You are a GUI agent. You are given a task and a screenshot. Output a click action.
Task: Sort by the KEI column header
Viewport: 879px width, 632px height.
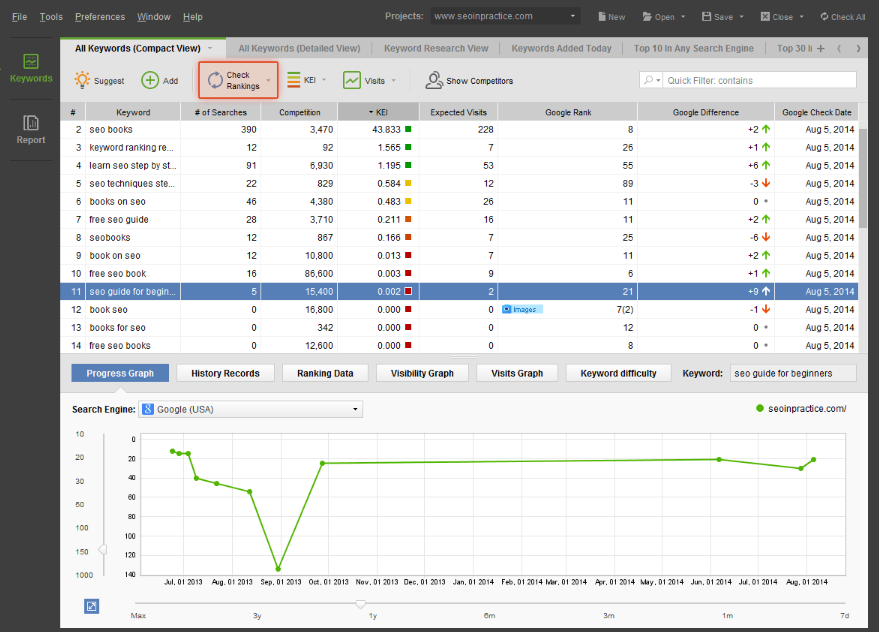tap(378, 112)
